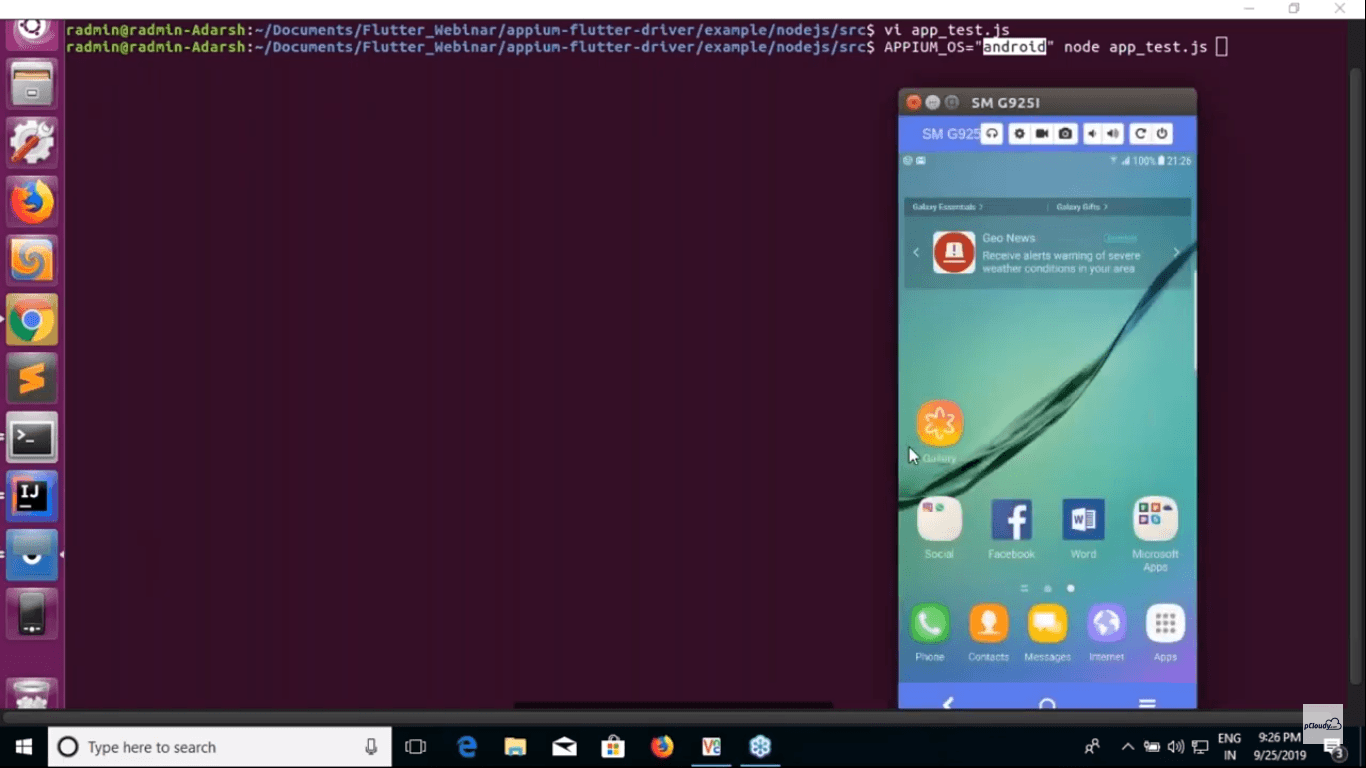Open Task View on Windows taskbar
Image resolution: width=1366 pixels, height=768 pixels.
coord(416,747)
